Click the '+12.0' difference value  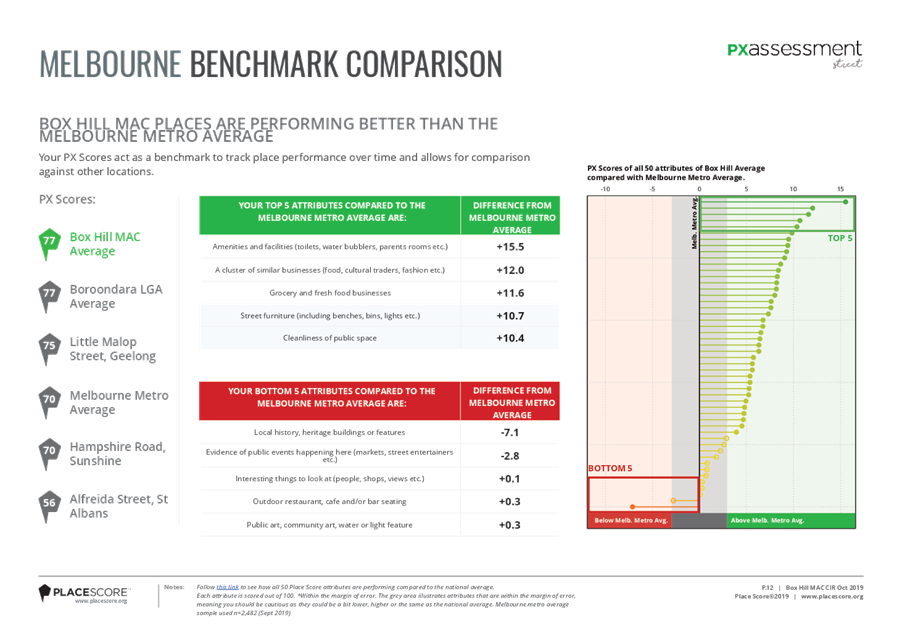(510, 270)
